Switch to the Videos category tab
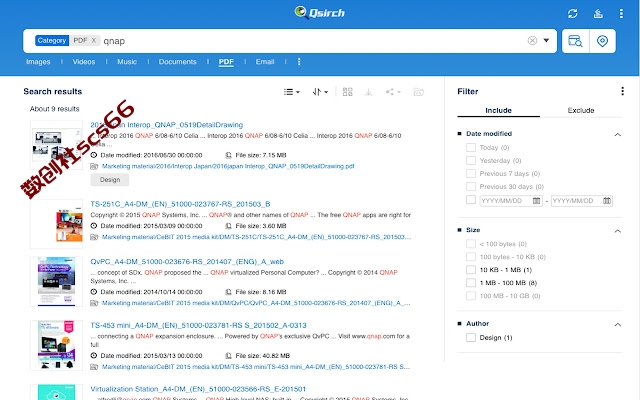Image resolution: width=640 pixels, height=400 pixels. 84,62
